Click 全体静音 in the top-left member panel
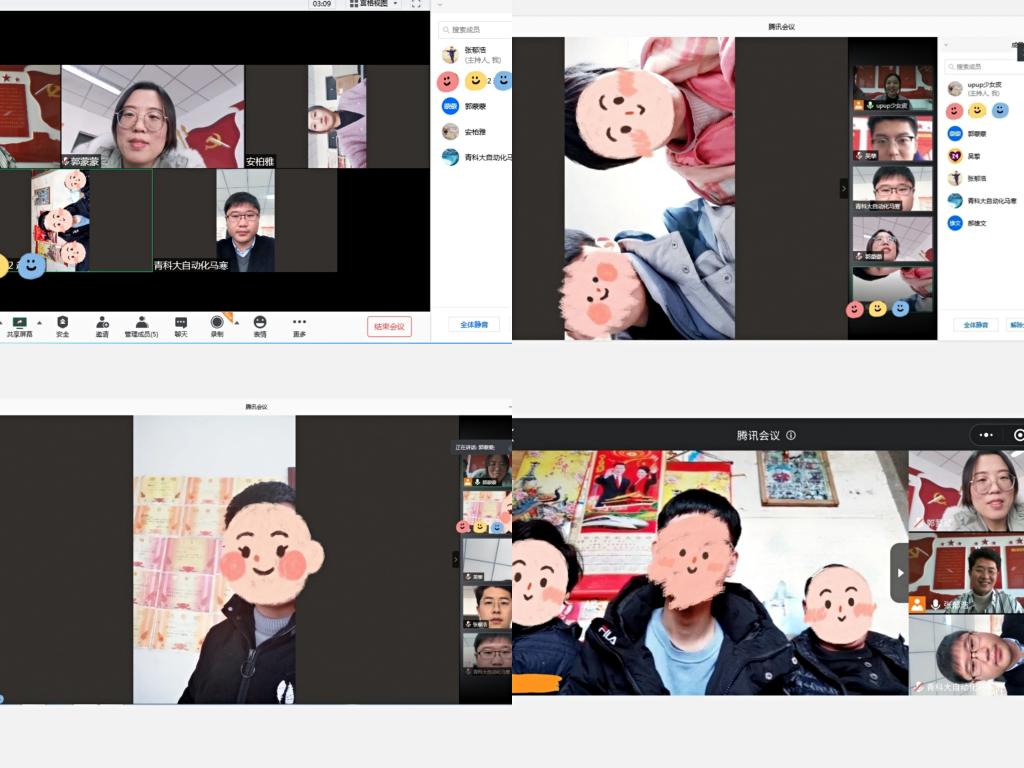Image resolution: width=1024 pixels, height=768 pixels. pyautogui.click(x=473, y=325)
